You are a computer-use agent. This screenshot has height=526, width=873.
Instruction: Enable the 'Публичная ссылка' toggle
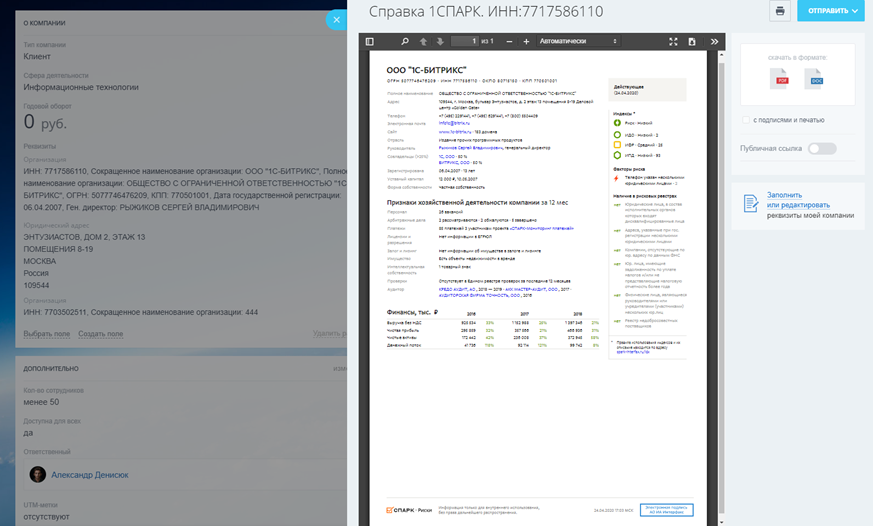tap(821, 149)
